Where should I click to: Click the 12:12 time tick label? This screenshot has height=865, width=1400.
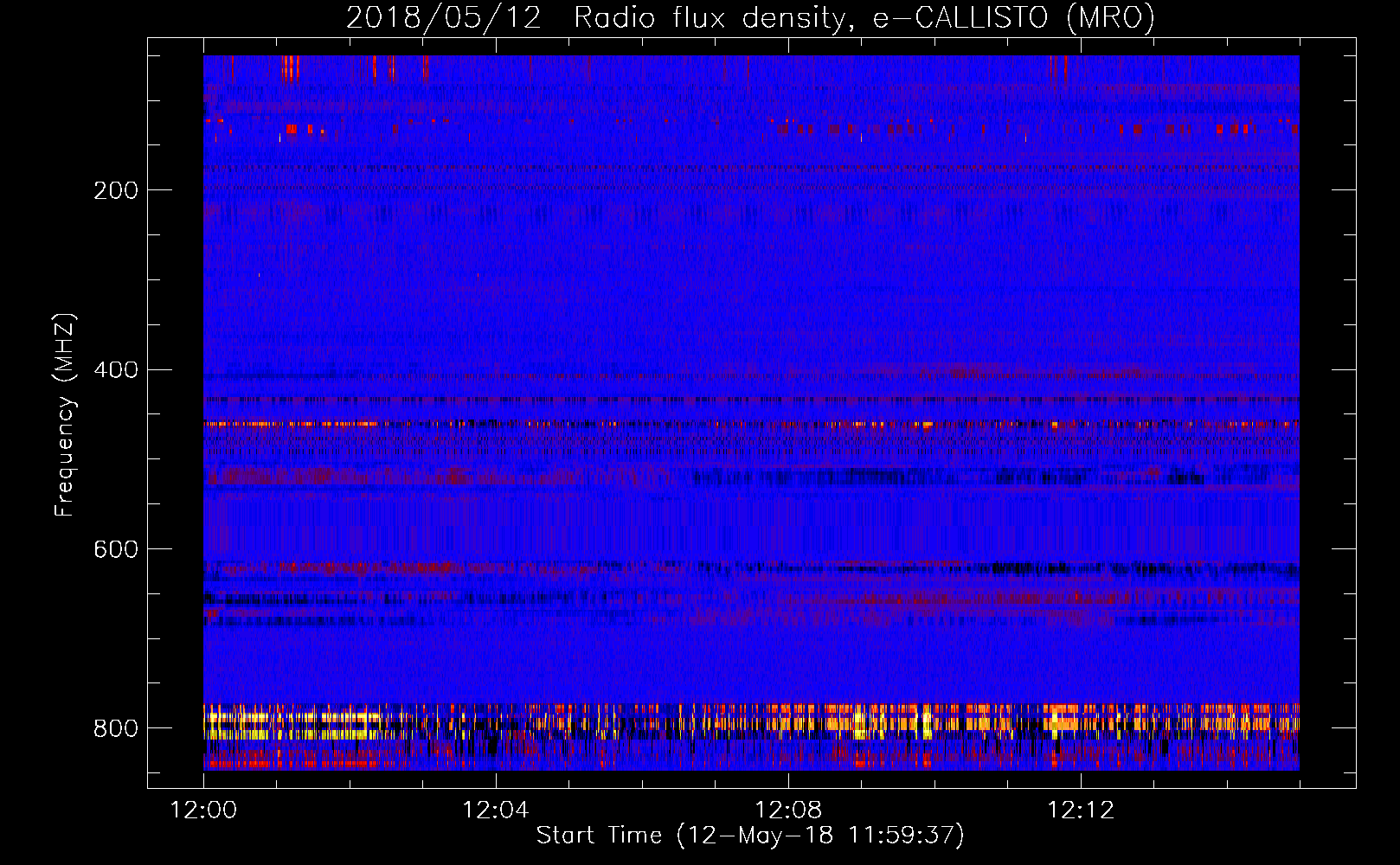point(1081,811)
